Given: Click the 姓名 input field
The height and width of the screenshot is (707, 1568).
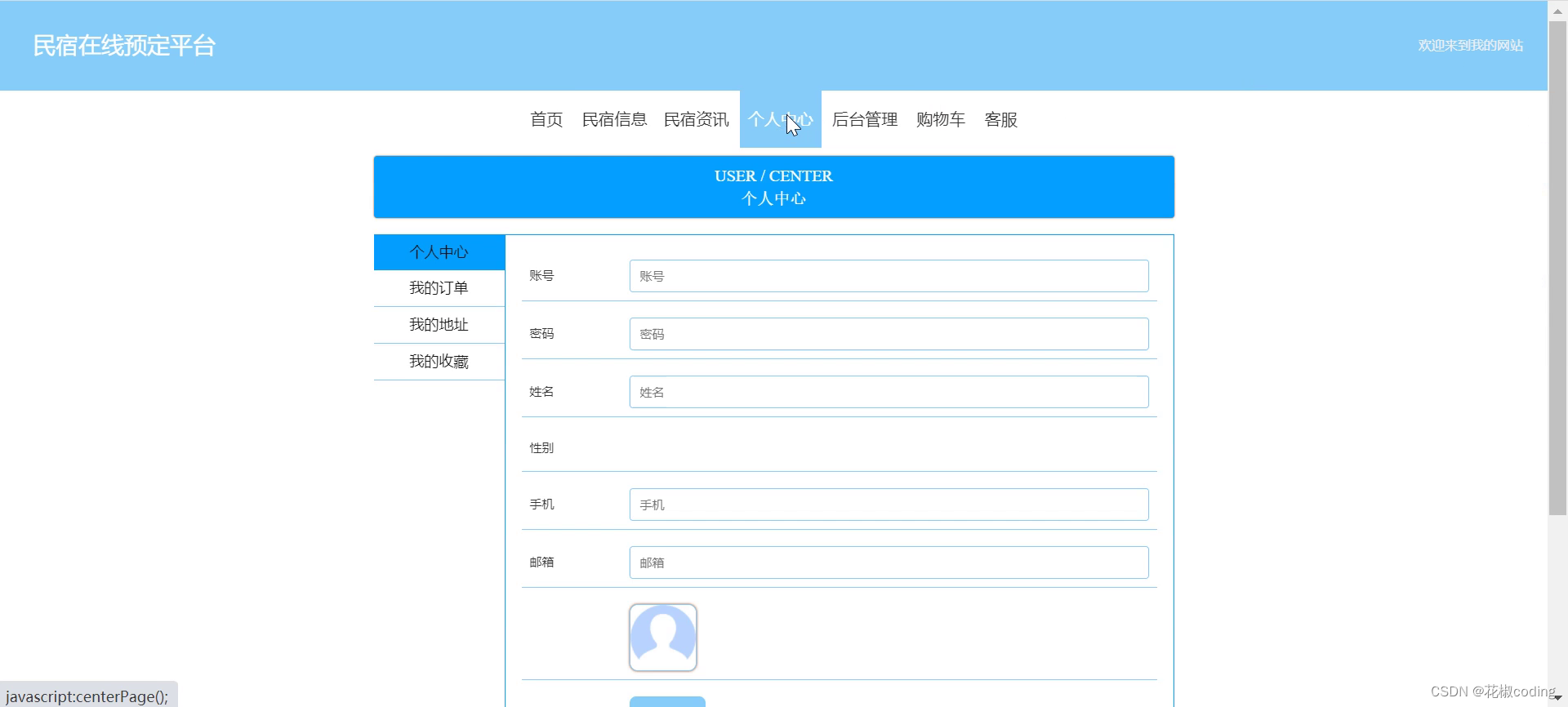Looking at the screenshot, I should click(x=889, y=392).
